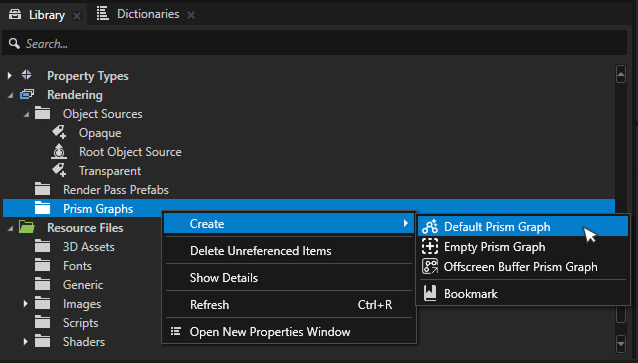Click the scrollbar up arrow

coord(621,74)
